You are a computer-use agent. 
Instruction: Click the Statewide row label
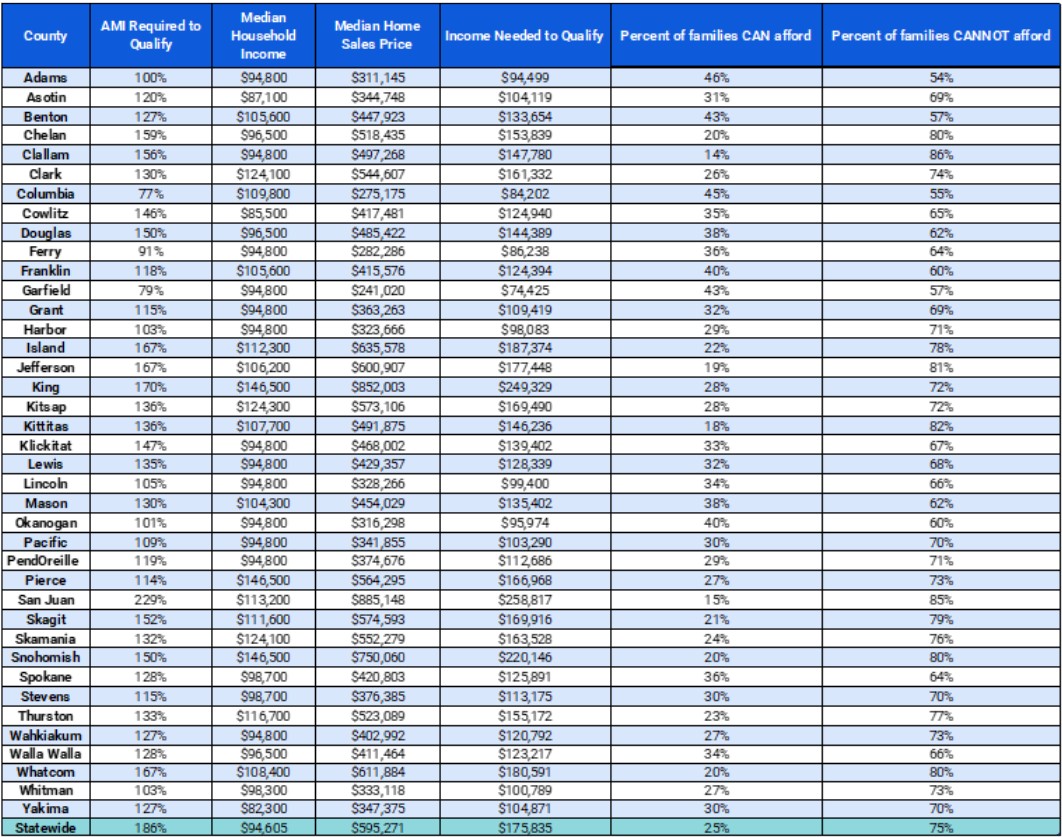coord(45,828)
